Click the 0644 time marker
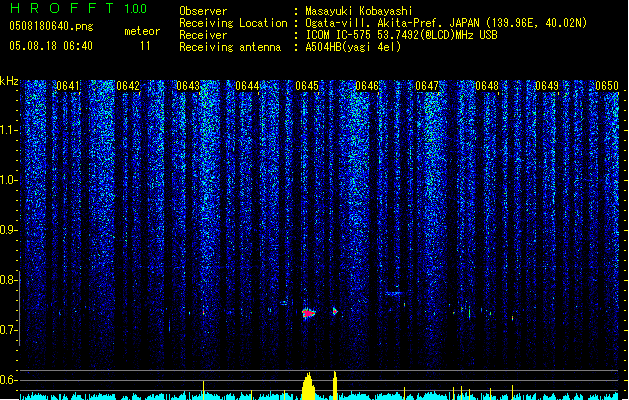 tap(247, 86)
